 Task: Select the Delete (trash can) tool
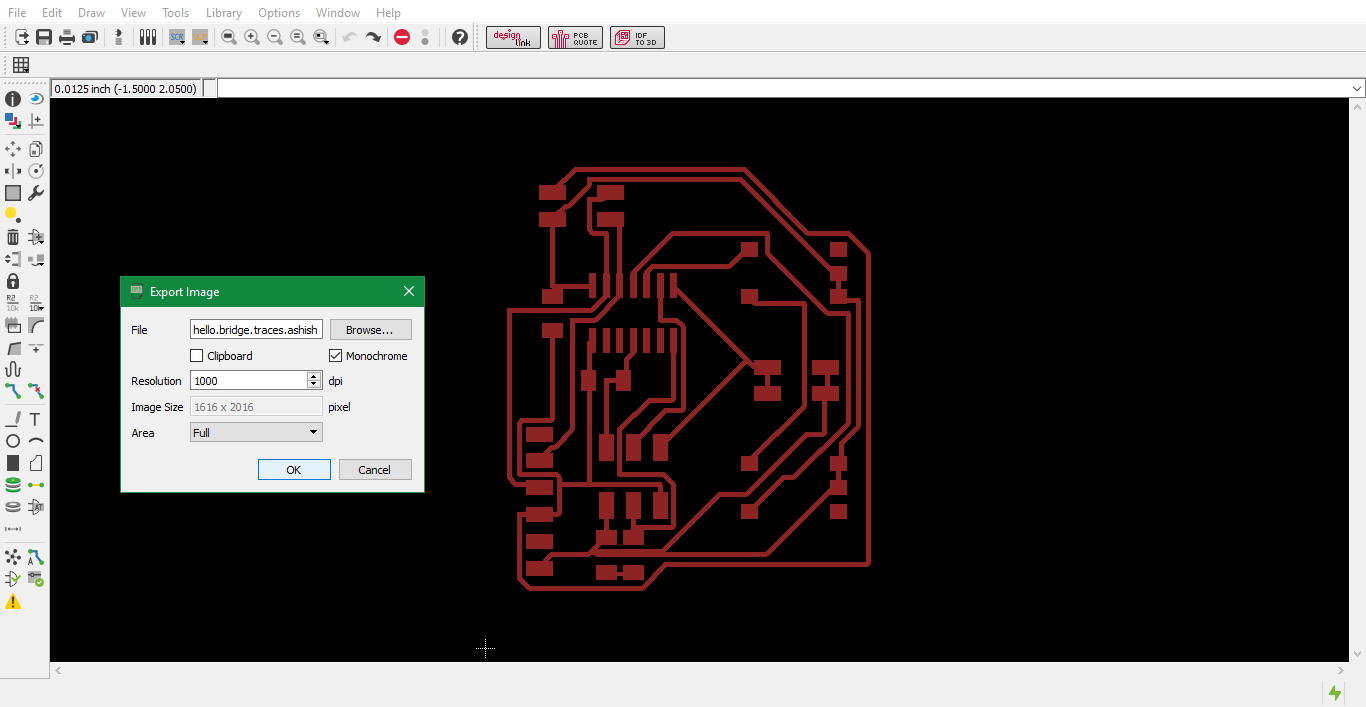pos(13,237)
